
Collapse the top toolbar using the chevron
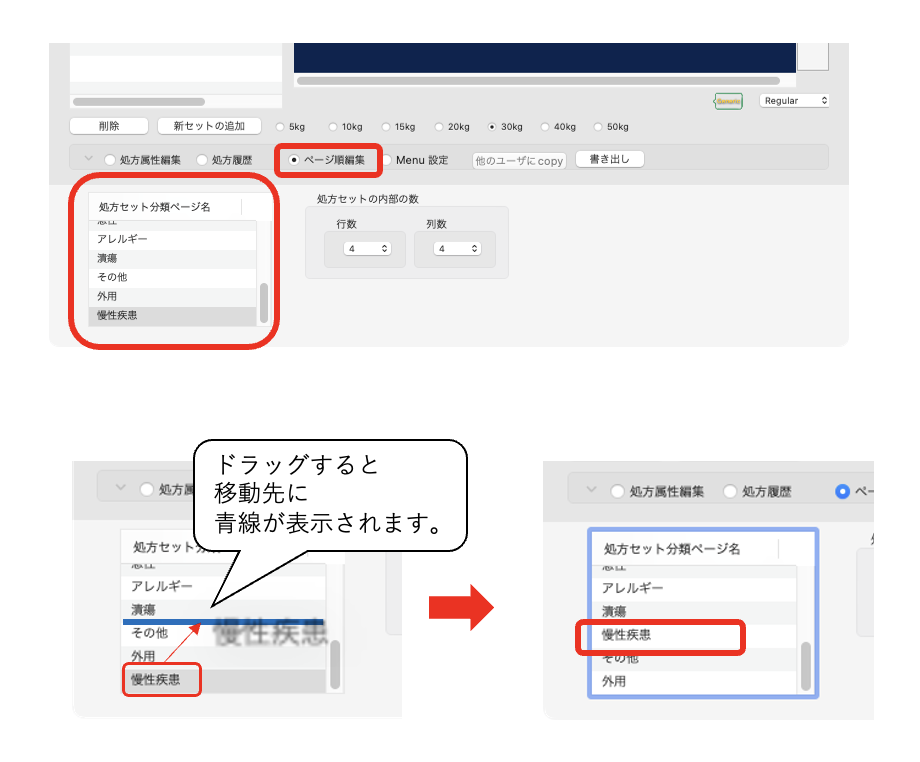[87, 159]
